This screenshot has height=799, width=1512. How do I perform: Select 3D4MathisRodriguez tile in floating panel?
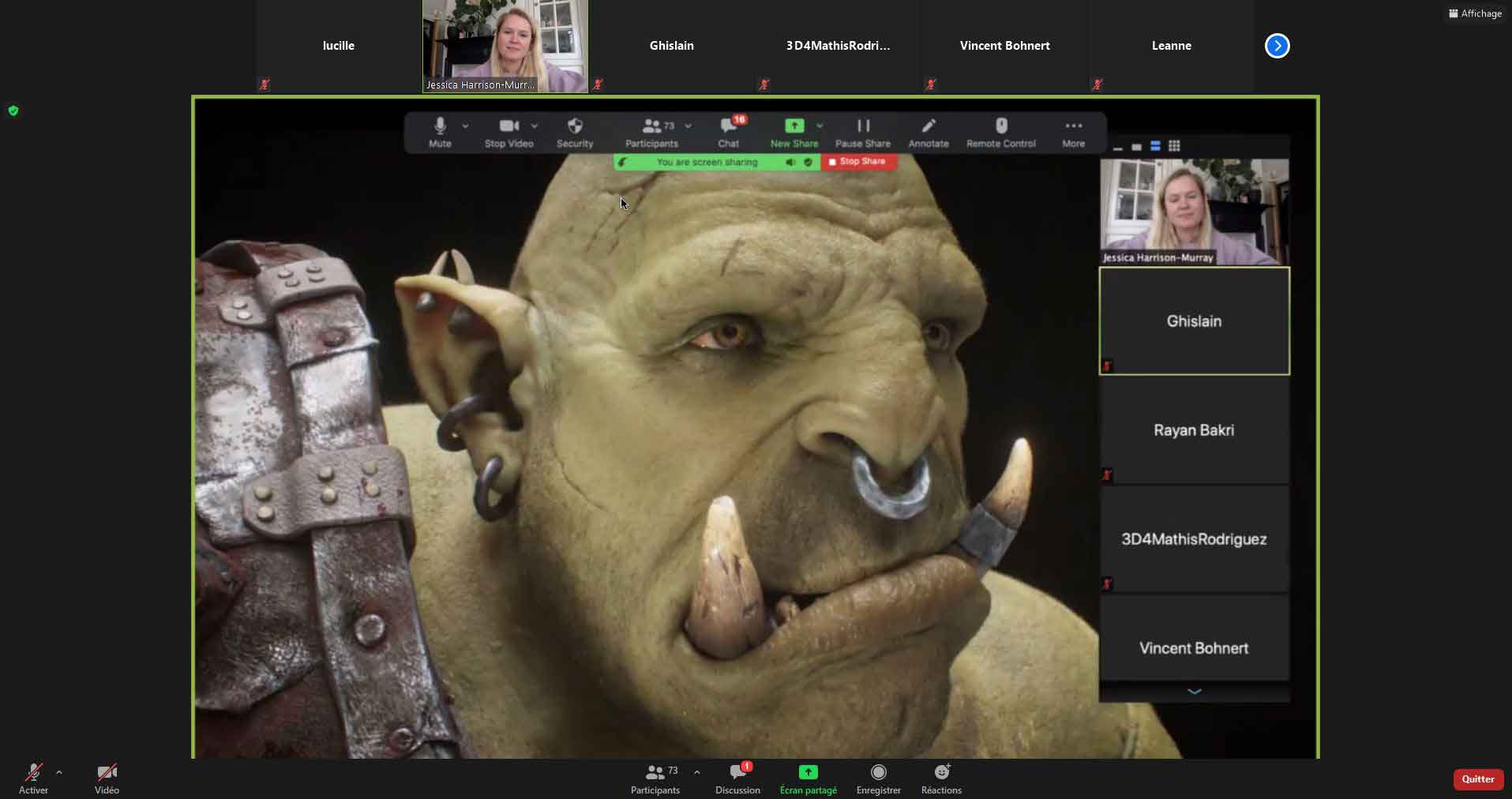tap(1195, 539)
